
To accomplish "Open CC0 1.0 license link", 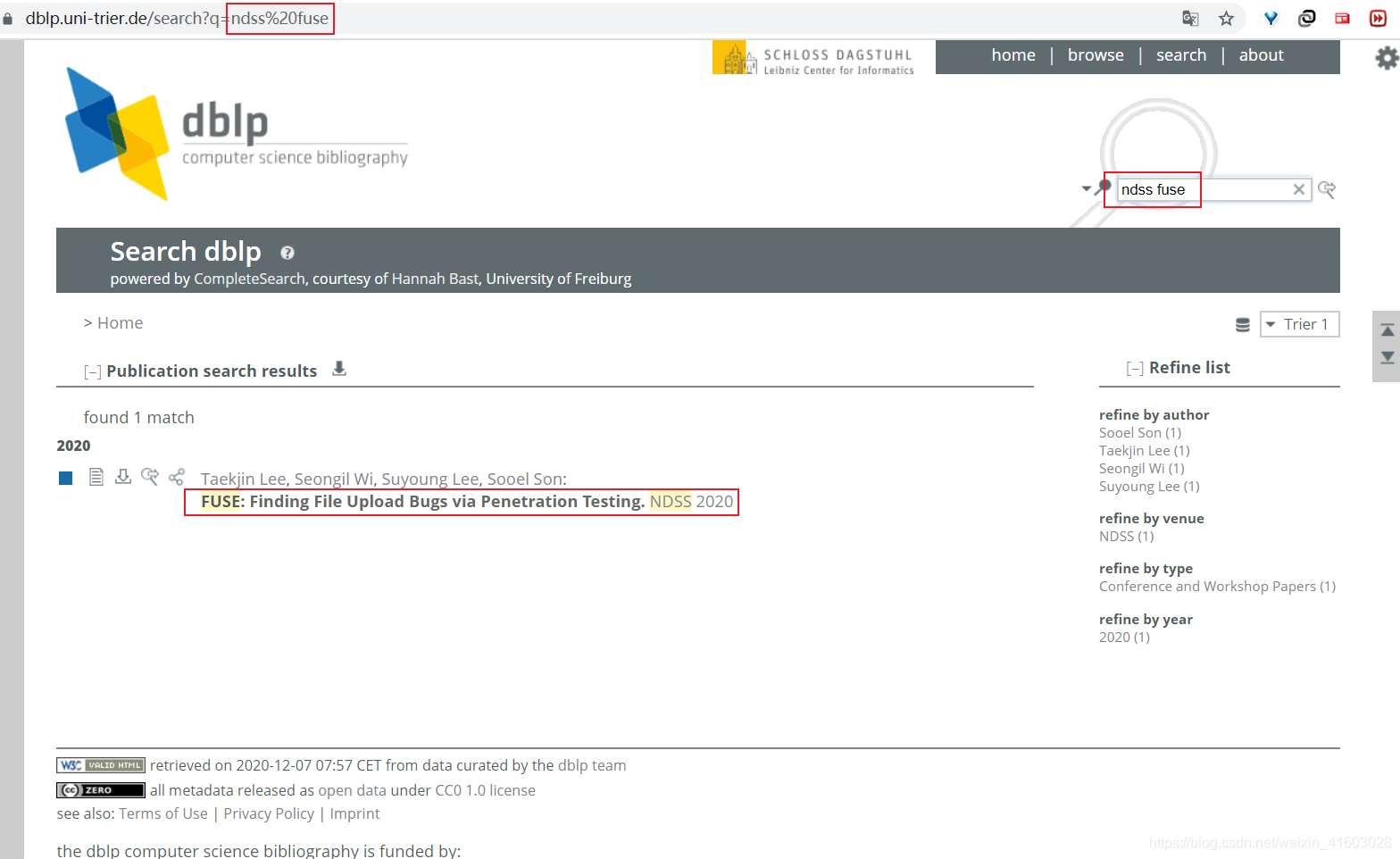I will [486, 790].
